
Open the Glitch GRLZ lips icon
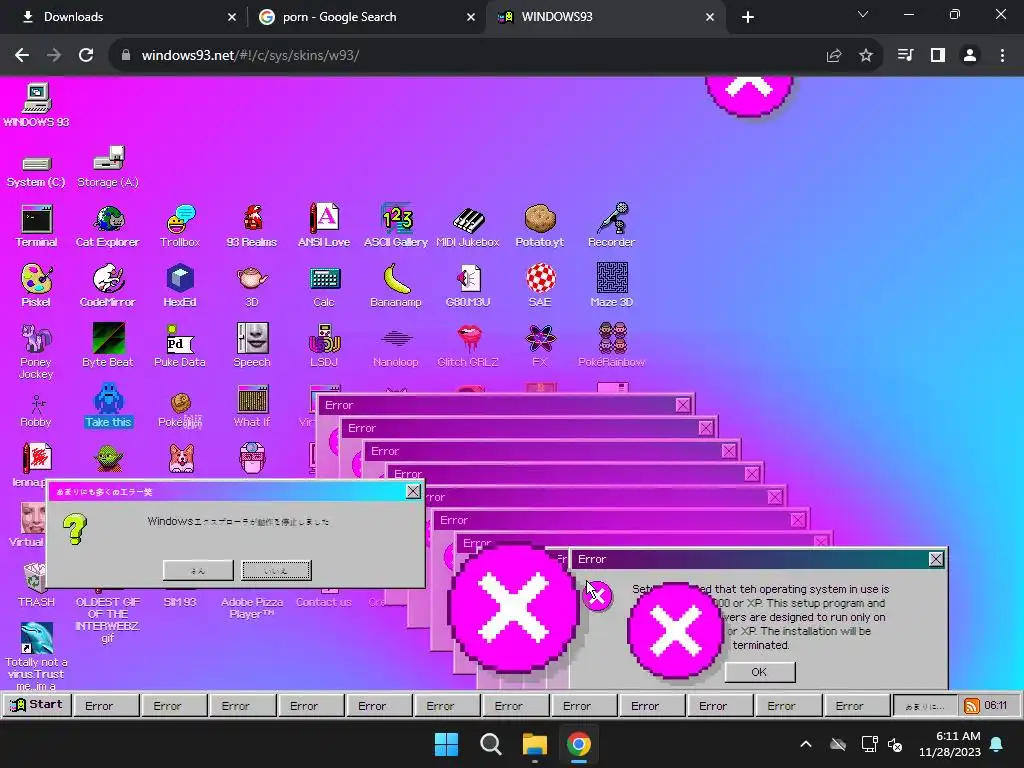(468, 346)
